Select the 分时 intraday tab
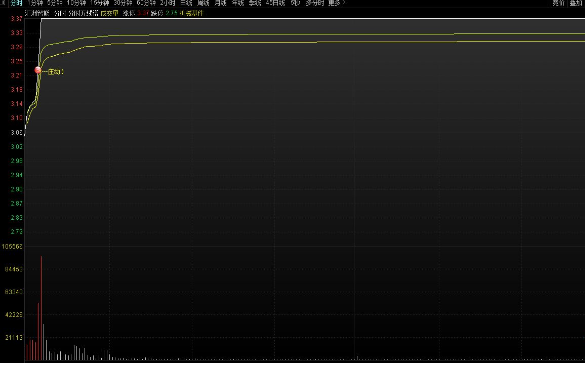The width and height of the screenshot is (585, 365). [16, 3]
